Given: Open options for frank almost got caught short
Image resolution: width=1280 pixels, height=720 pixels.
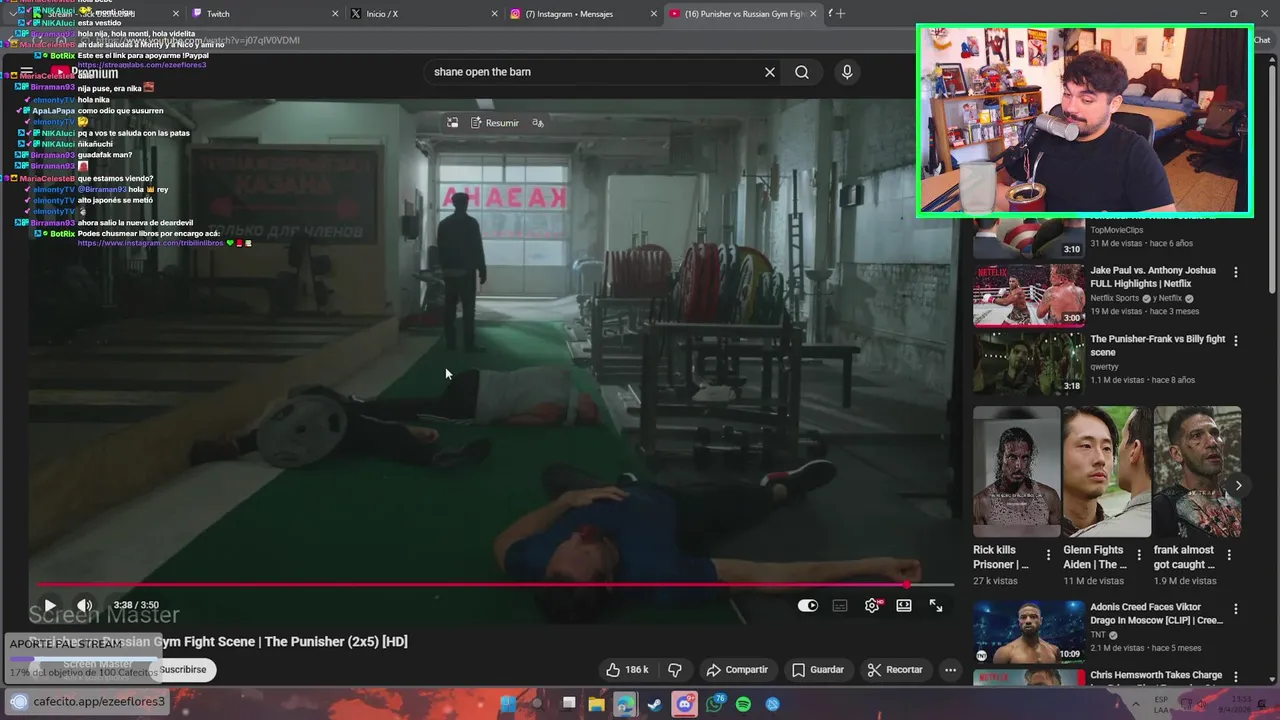Looking at the screenshot, I should pos(1229,555).
